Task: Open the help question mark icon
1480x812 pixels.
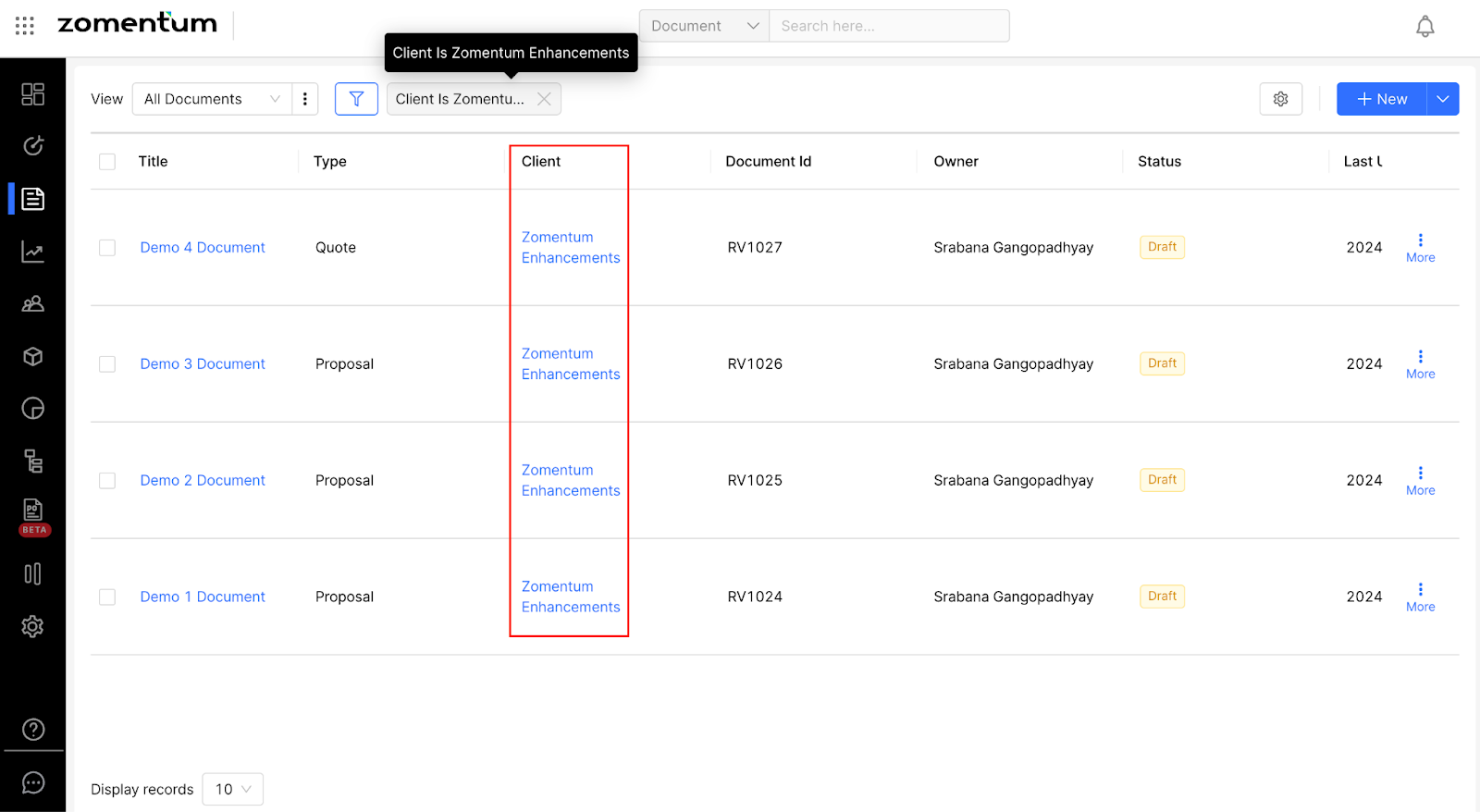Action: (x=33, y=730)
